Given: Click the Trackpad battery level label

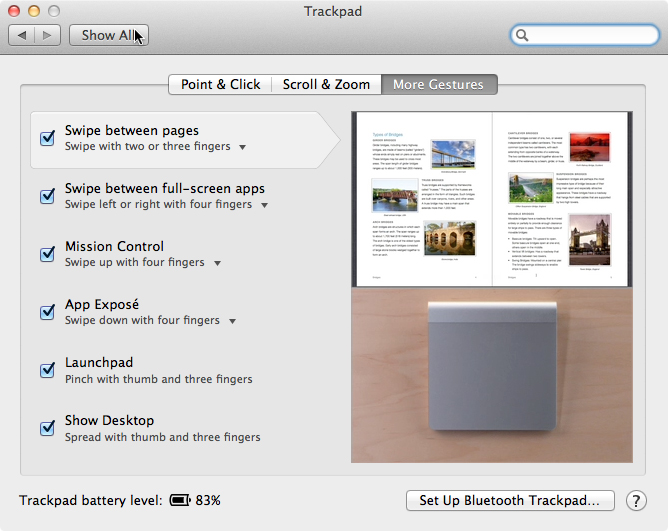Looking at the screenshot, I should pos(91,500).
